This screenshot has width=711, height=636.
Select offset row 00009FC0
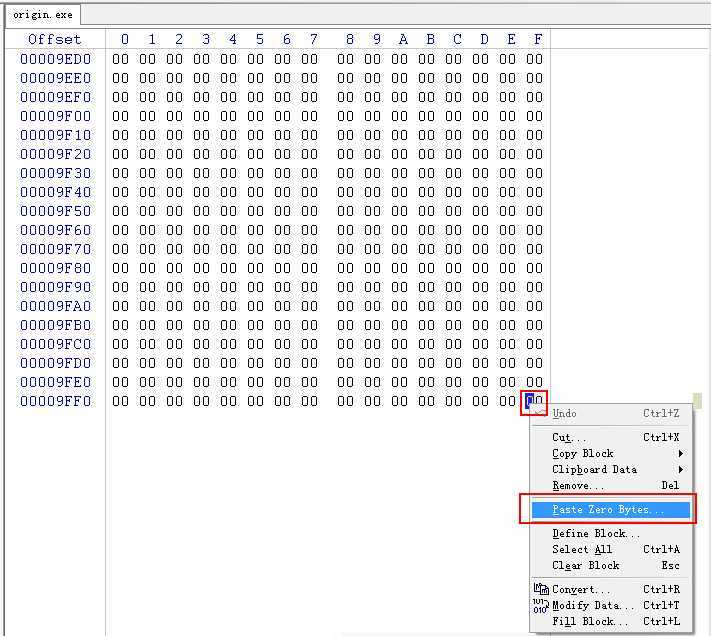(x=55, y=345)
